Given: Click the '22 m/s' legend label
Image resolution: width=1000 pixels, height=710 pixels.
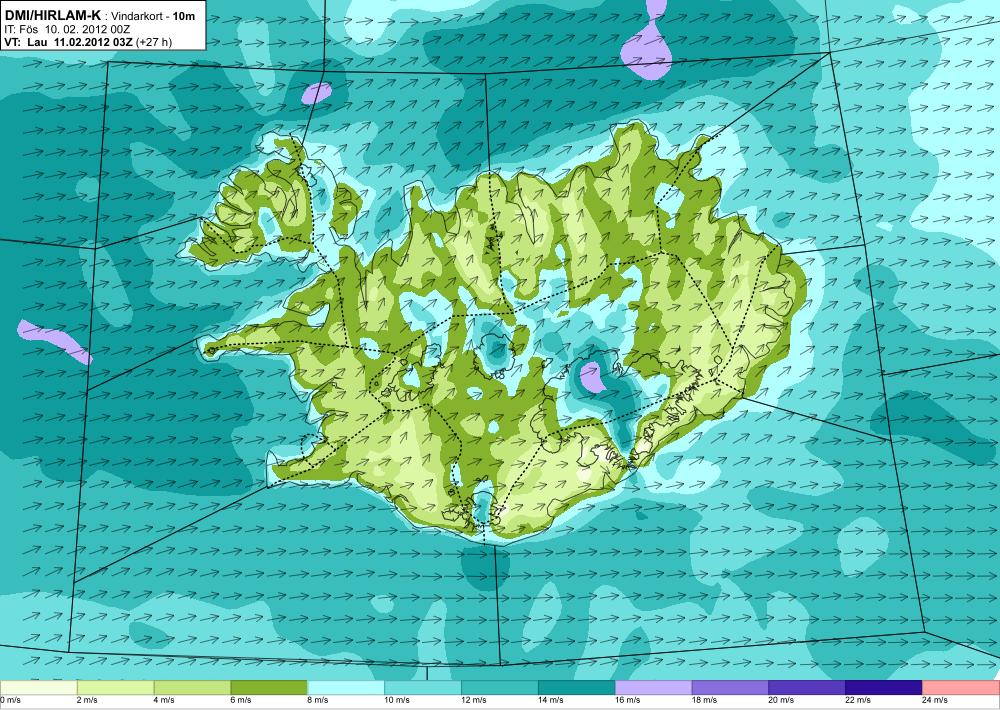Looking at the screenshot, I should tap(858, 700).
